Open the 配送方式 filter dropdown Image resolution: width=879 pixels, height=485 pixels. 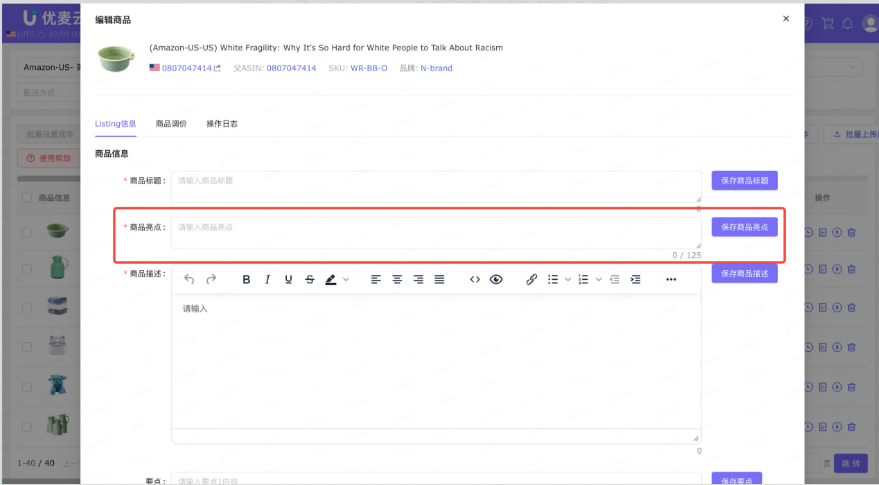48,93
